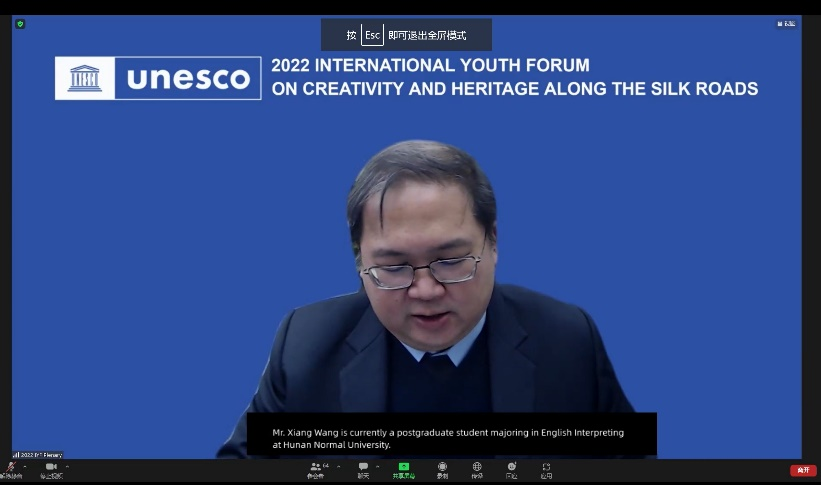Unmute the microphone in the Zoom toolbar
Image resolution: width=821 pixels, height=485 pixels.
point(10,468)
